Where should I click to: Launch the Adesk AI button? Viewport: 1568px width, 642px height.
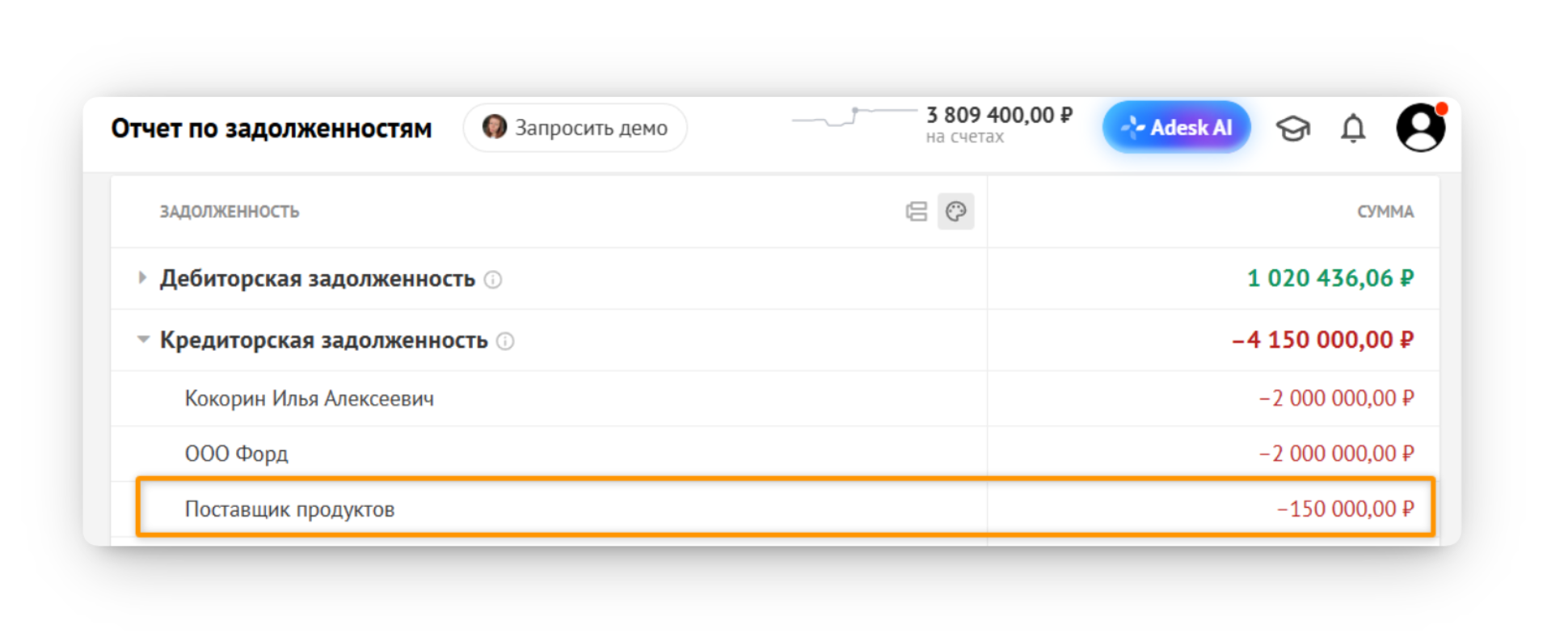coord(1176,127)
